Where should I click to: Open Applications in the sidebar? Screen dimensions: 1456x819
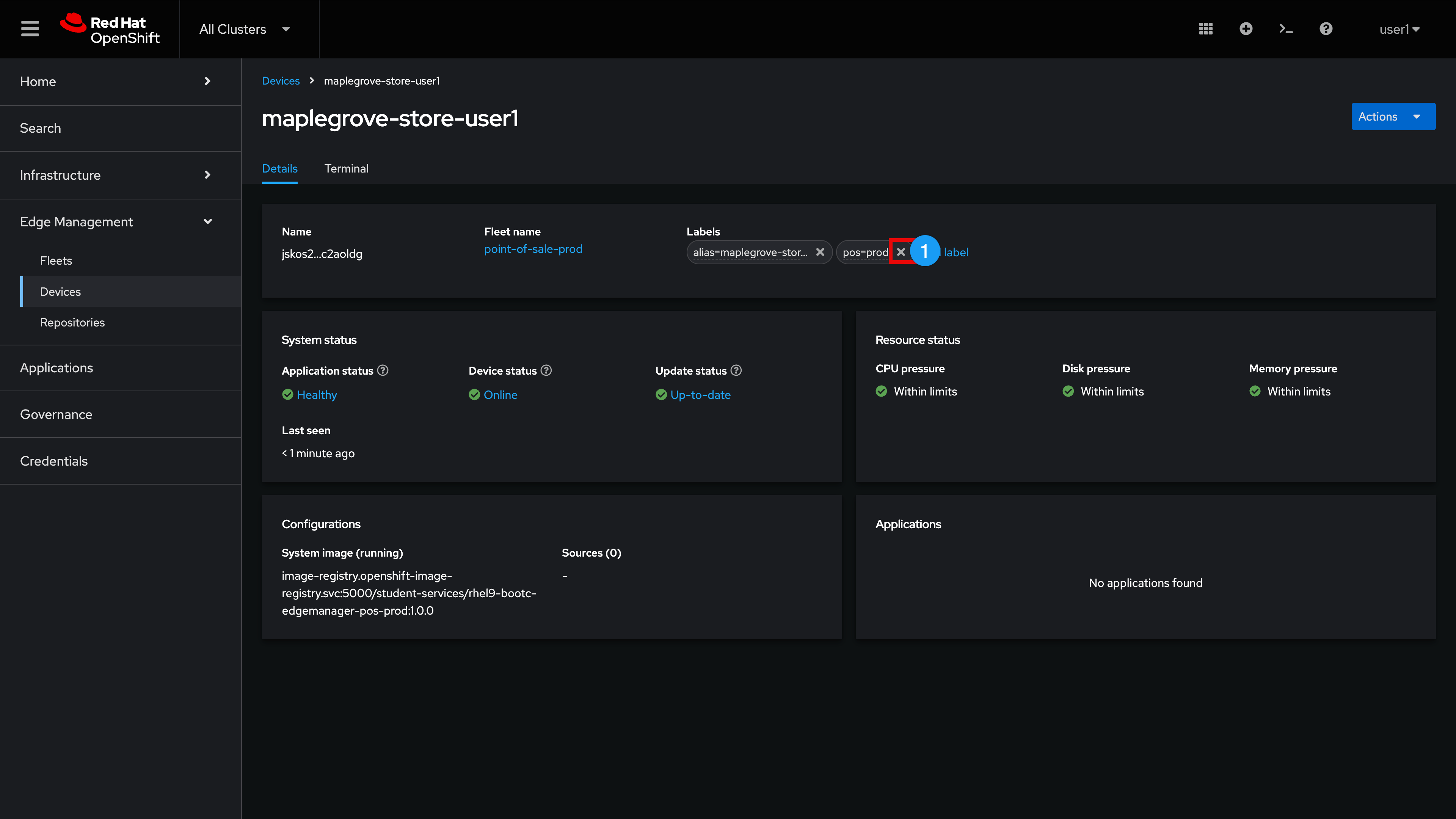click(121, 368)
